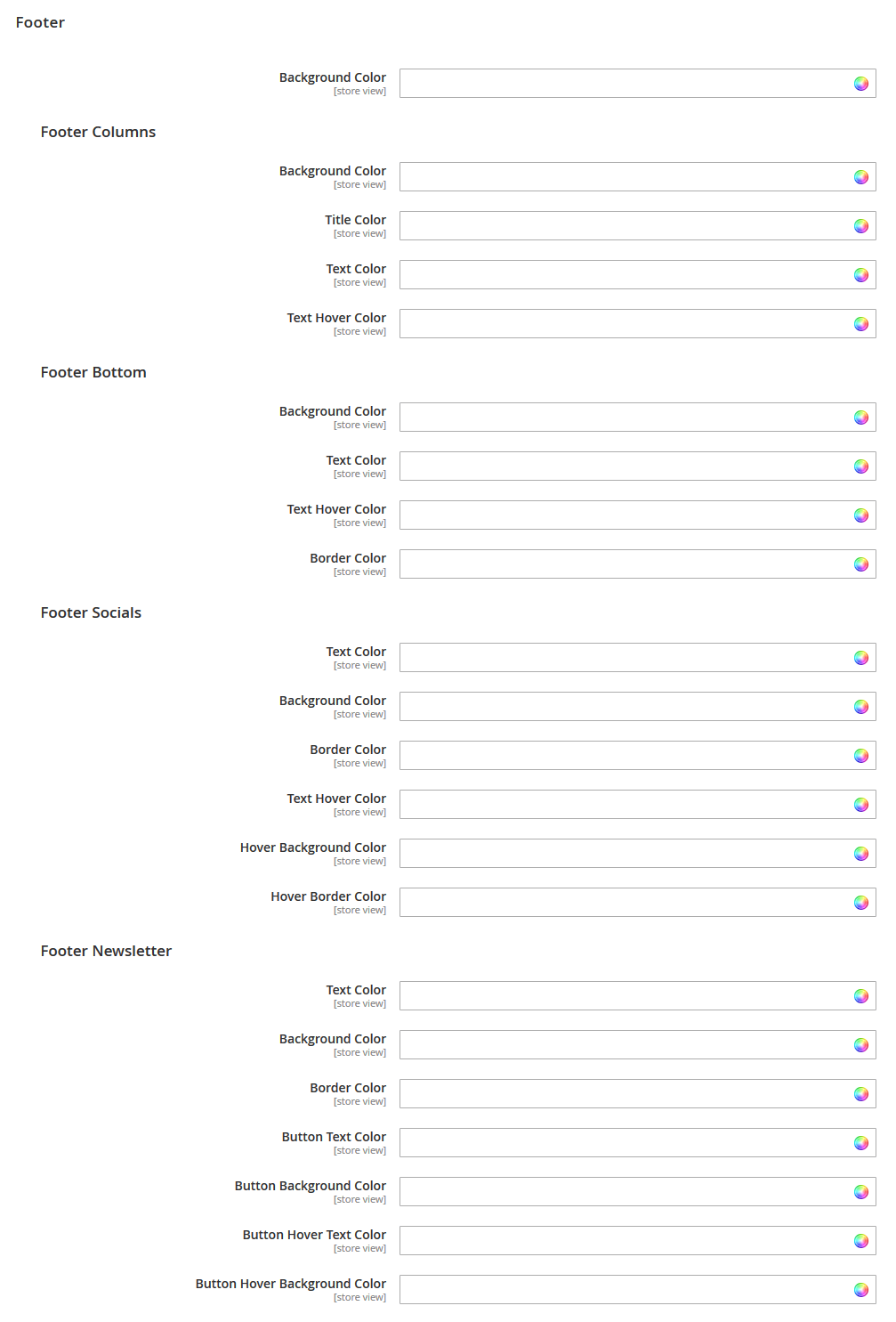The image size is (896, 1322).
Task: Open the Hover Background Color picker under Footer Socials
Action: coord(860,853)
